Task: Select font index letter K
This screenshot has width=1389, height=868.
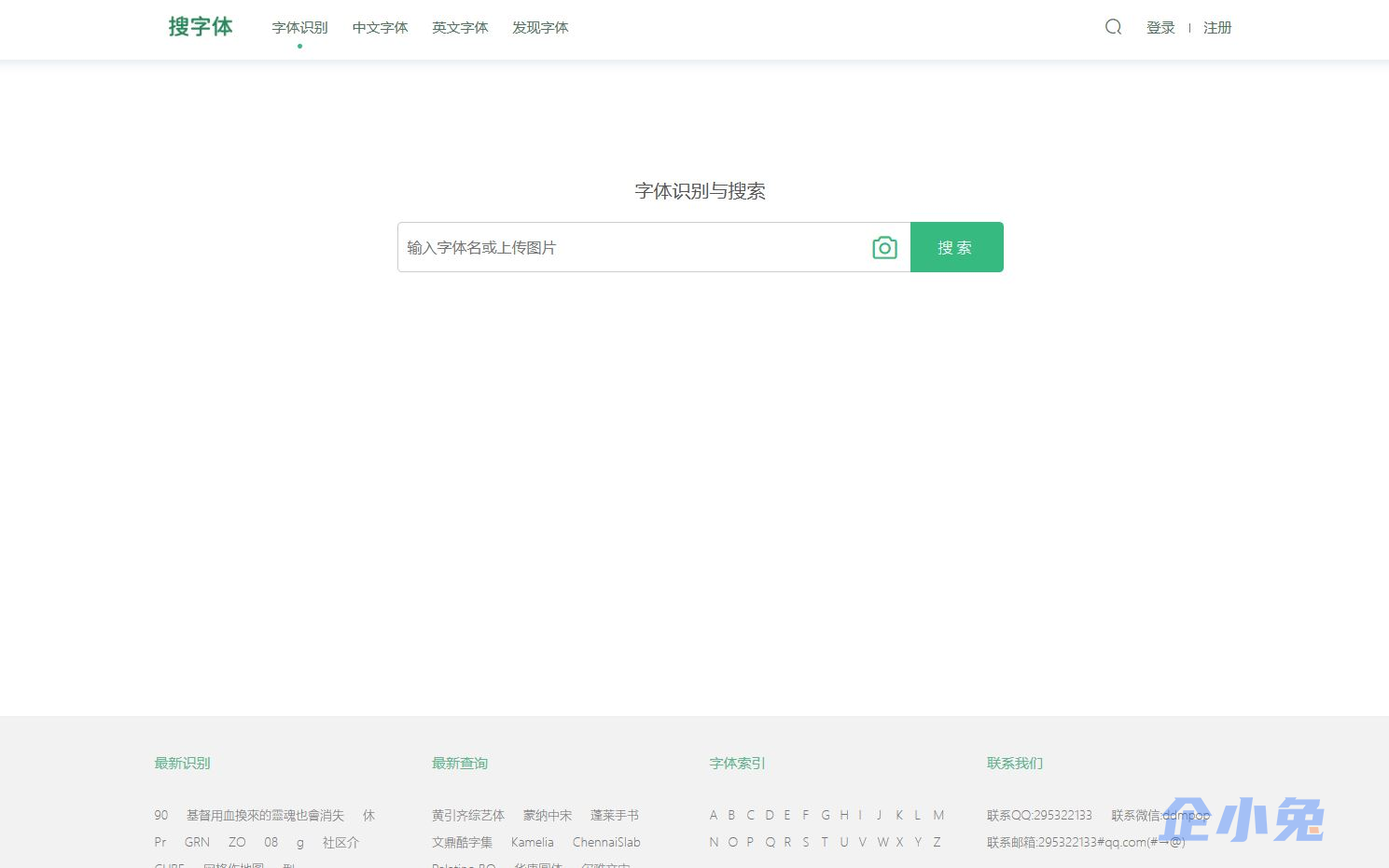Action: coord(899,816)
